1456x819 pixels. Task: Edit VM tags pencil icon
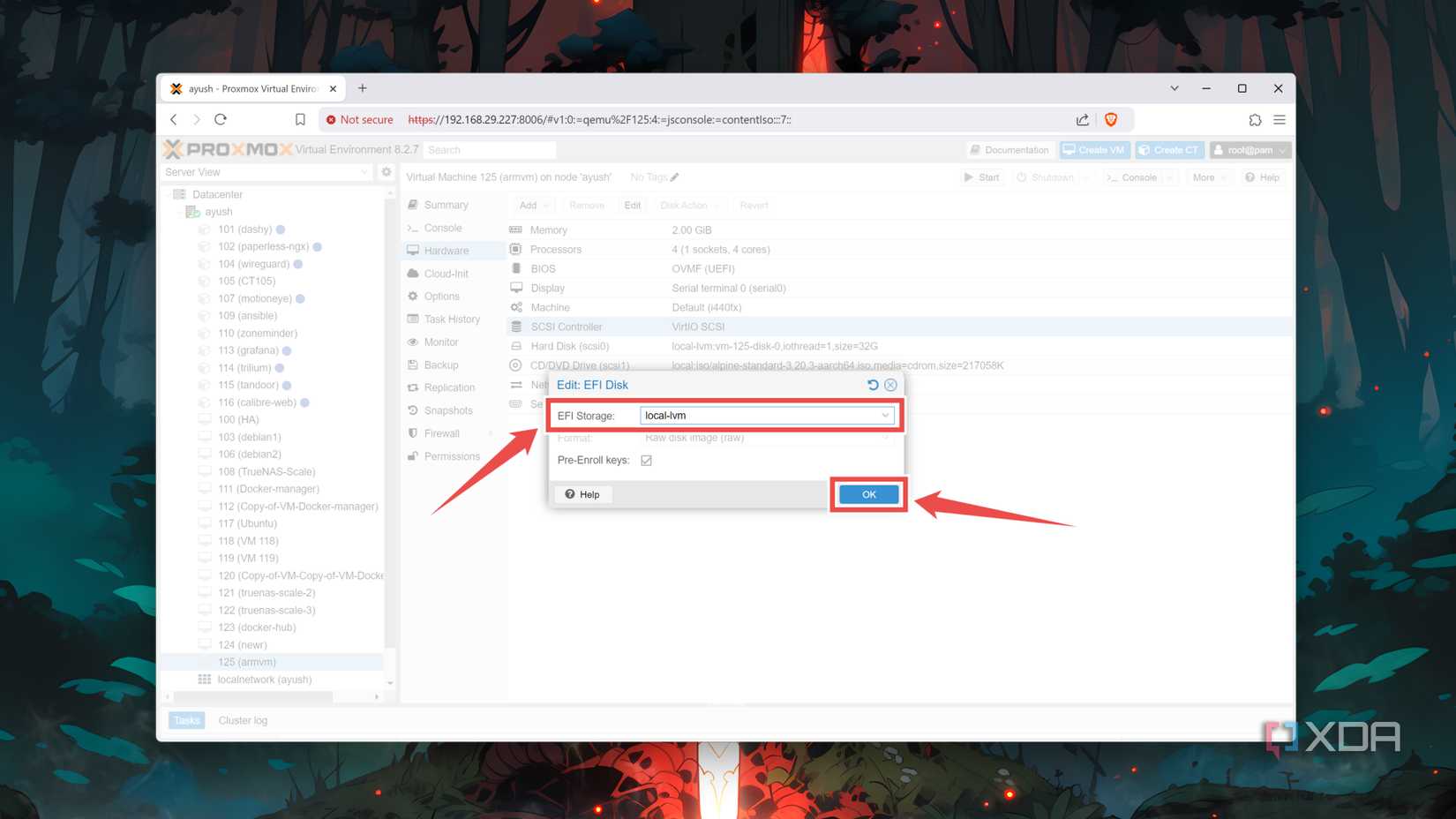click(x=675, y=177)
